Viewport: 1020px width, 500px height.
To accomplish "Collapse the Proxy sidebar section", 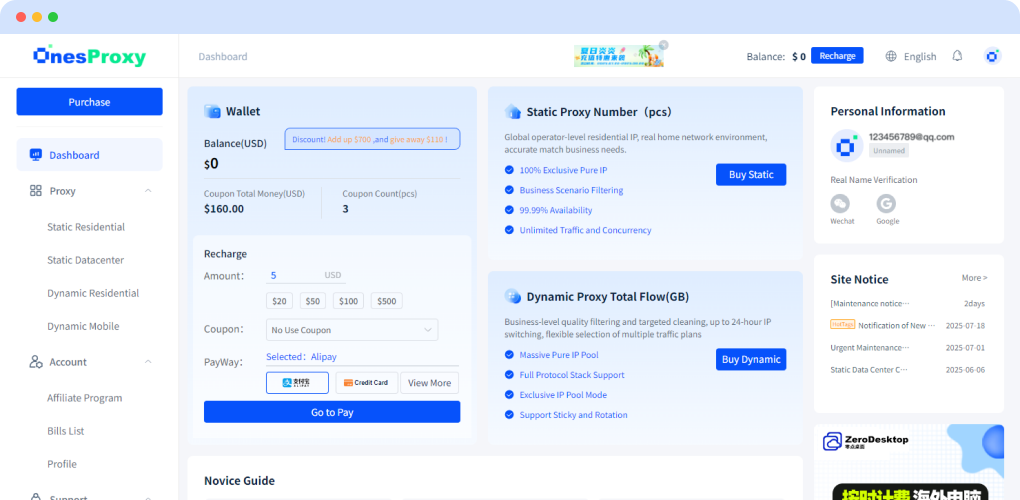I will [x=148, y=191].
